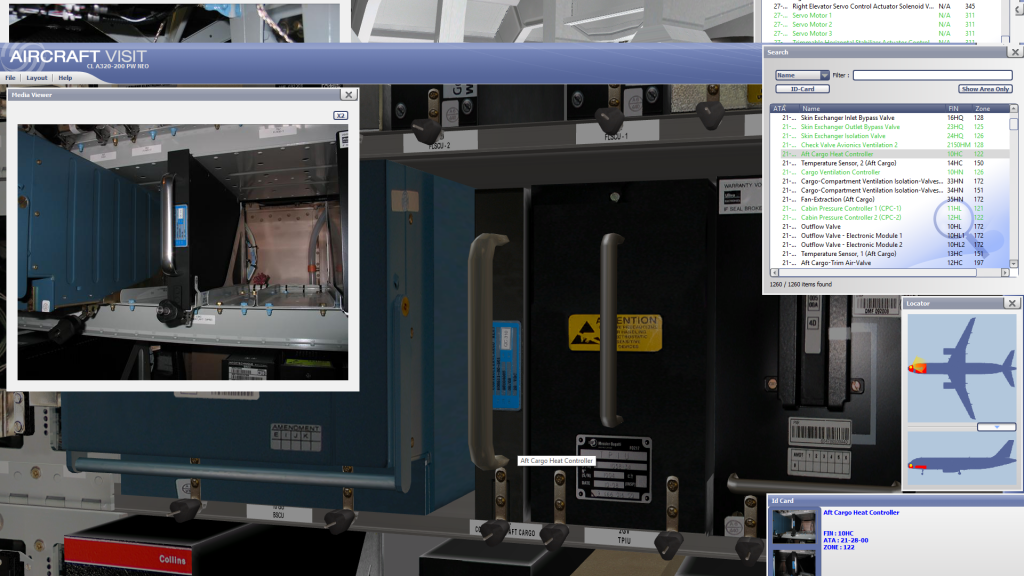Open the Layout menu
Viewport: 1024px width, 576px height.
click(x=37, y=78)
